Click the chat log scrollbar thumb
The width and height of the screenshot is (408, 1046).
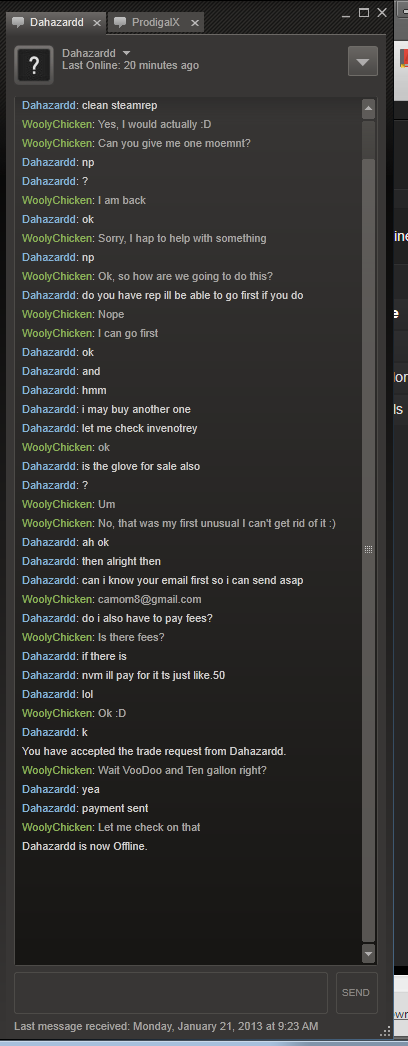coord(369,550)
